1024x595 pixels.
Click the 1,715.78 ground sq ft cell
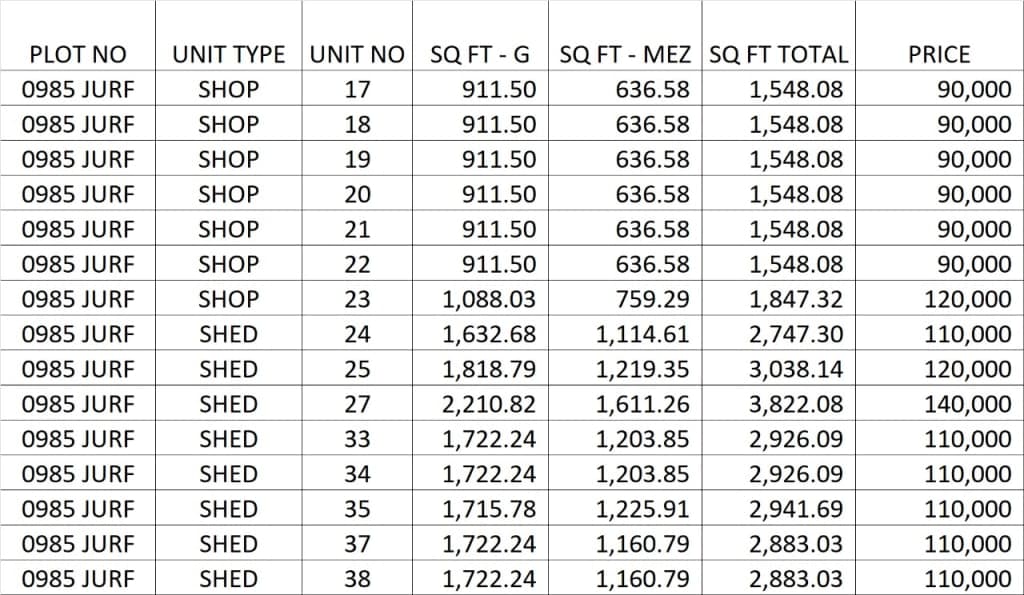click(489, 509)
